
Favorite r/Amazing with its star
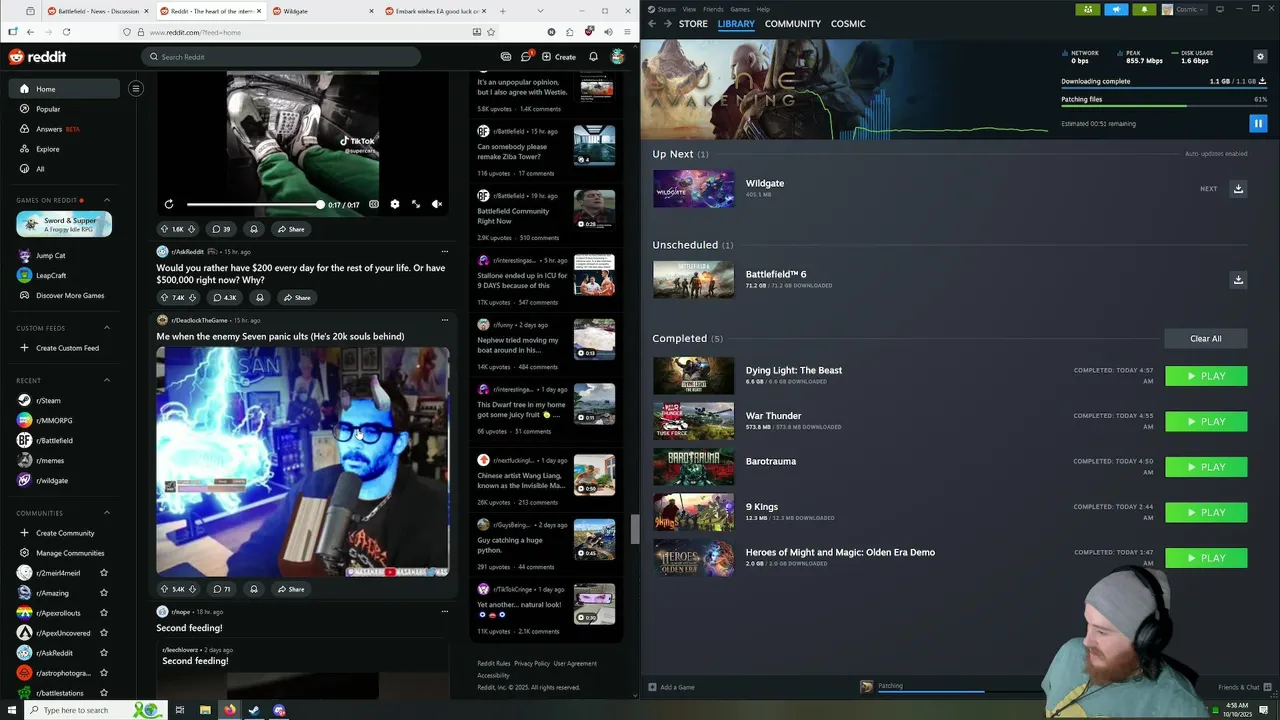point(104,593)
